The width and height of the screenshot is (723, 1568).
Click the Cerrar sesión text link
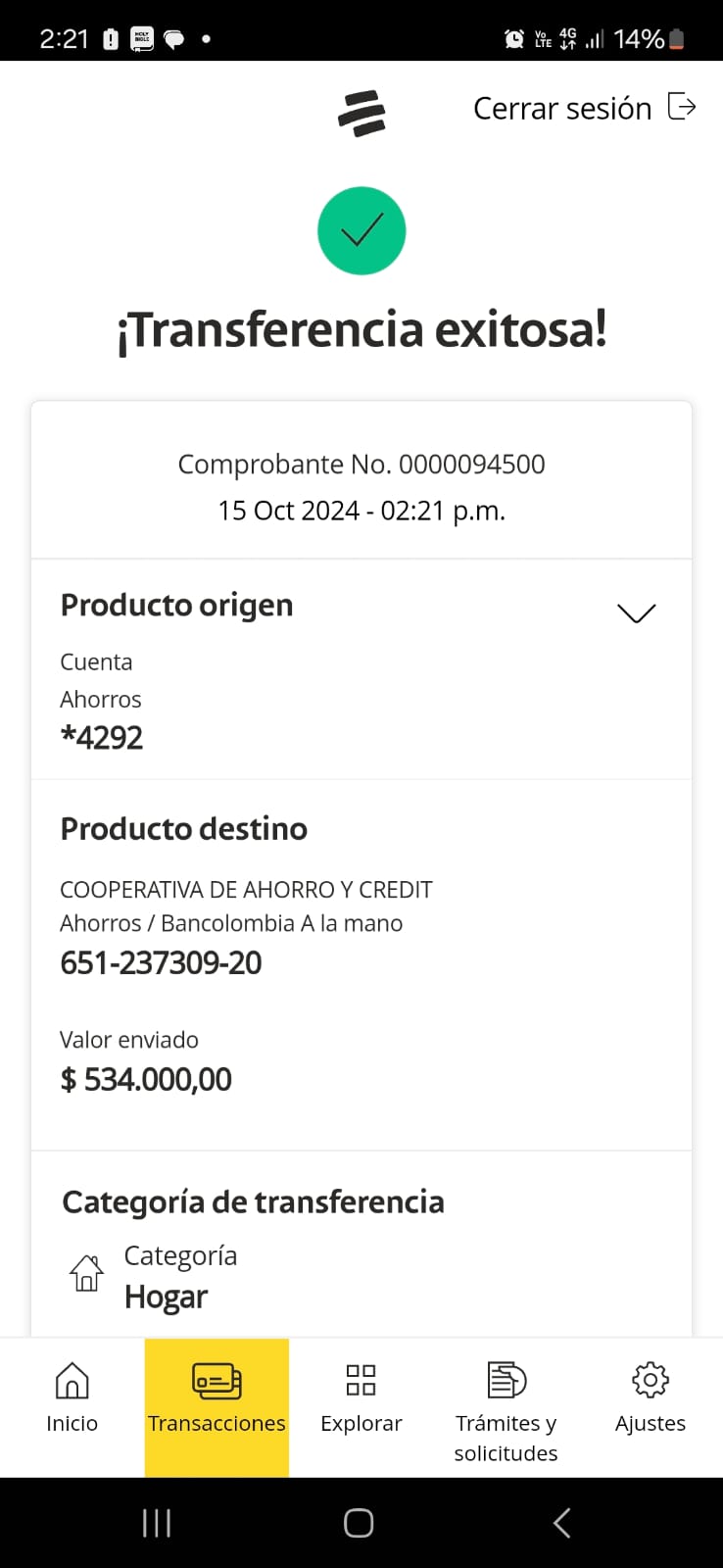click(562, 108)
